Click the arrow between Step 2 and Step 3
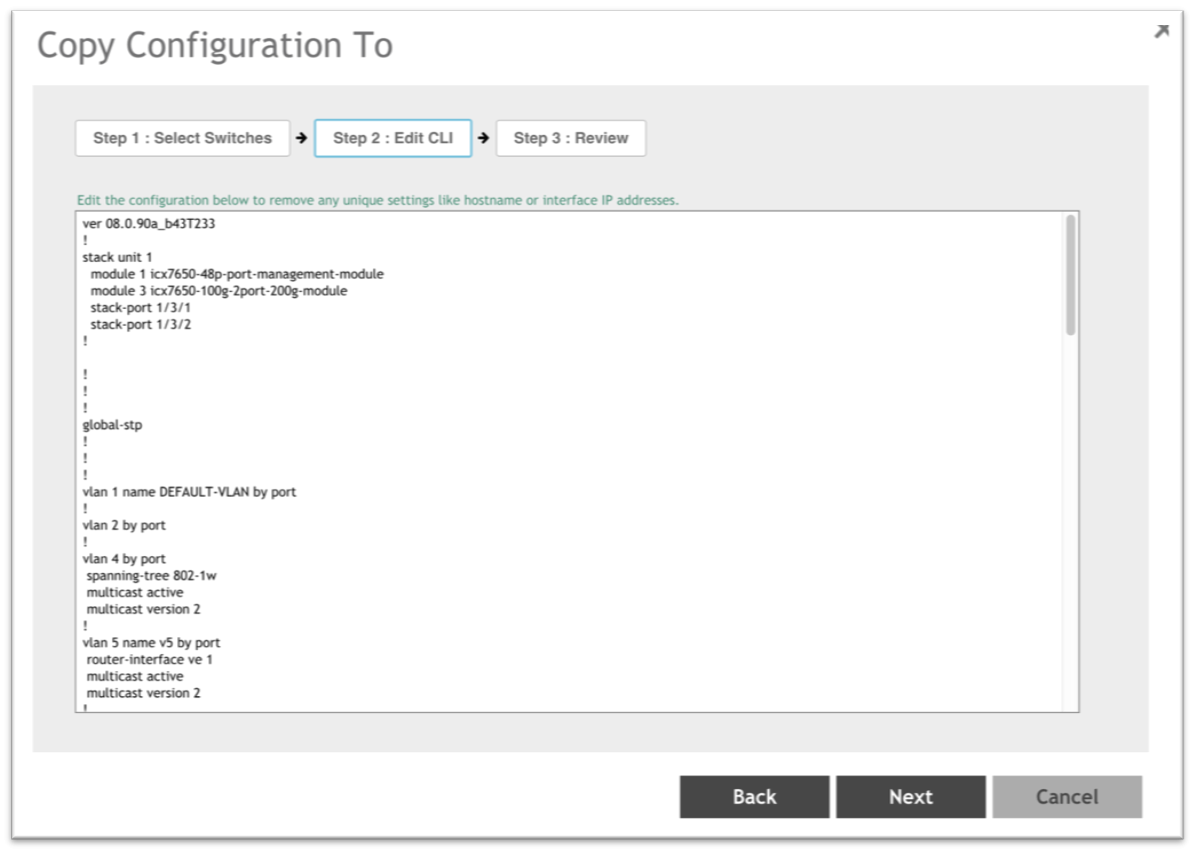Screen dimensions: 1193x852 (x=483, y=138)
